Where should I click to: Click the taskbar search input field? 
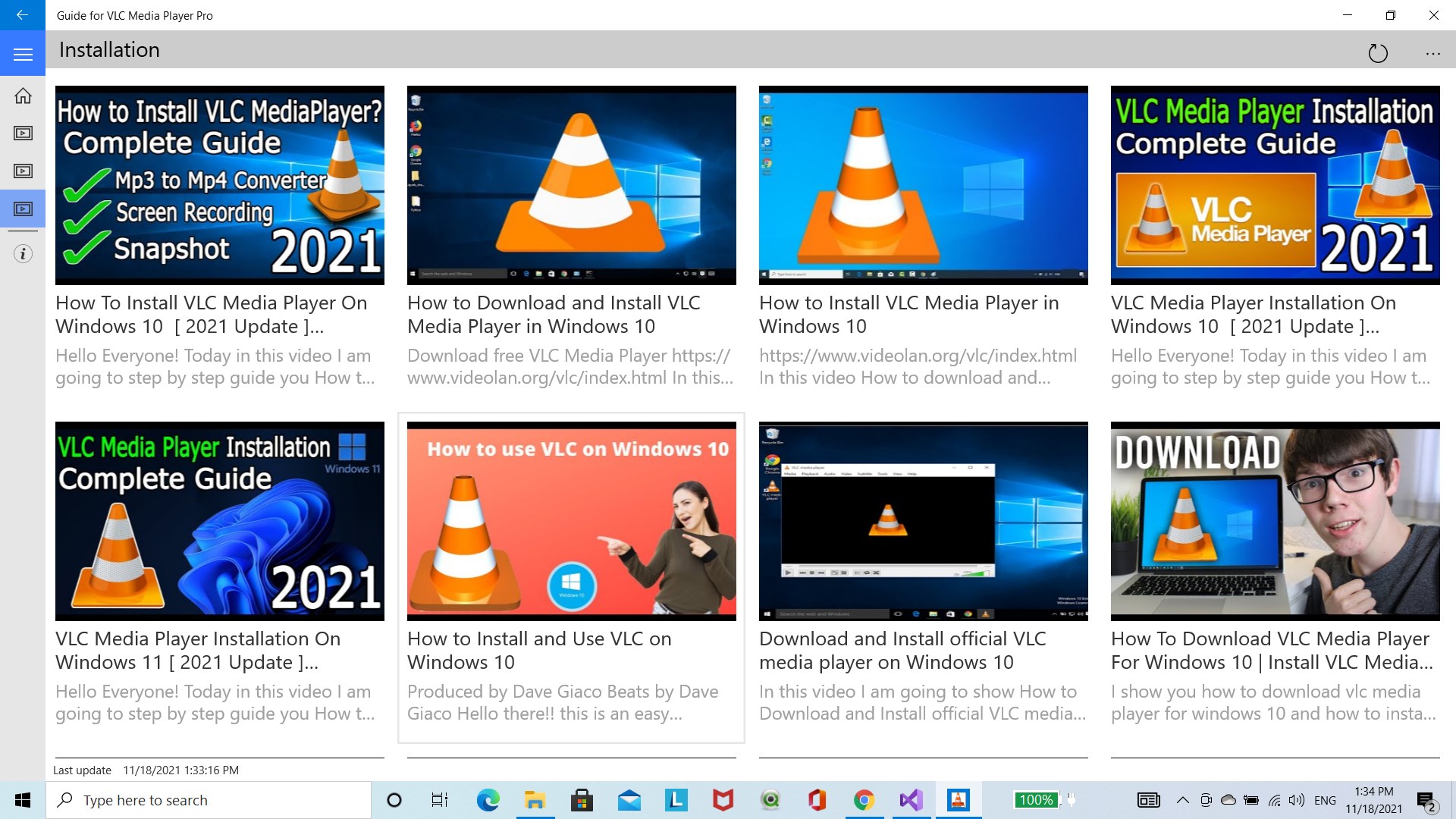coord(212,800)
